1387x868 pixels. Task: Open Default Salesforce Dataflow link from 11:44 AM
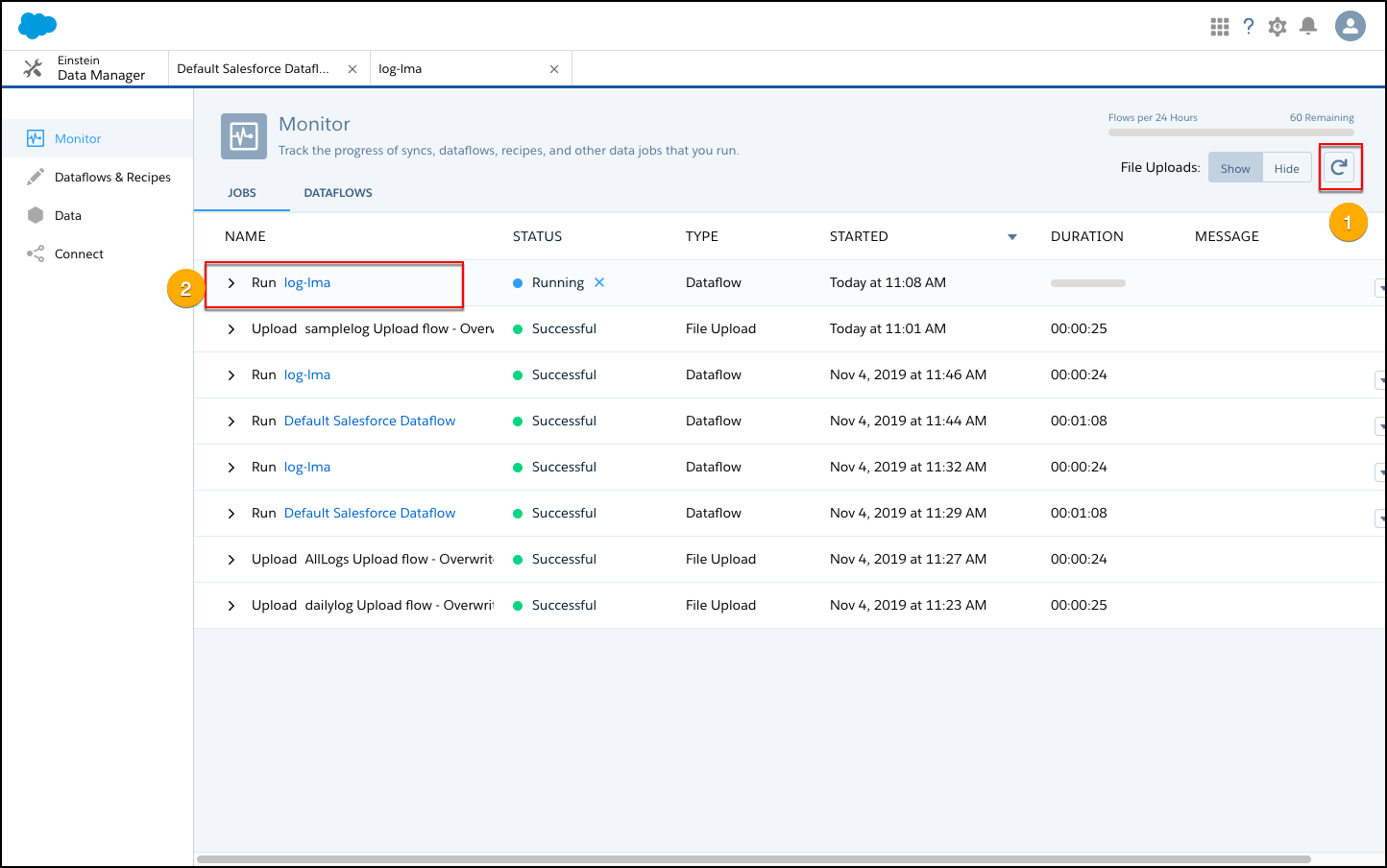370,421
